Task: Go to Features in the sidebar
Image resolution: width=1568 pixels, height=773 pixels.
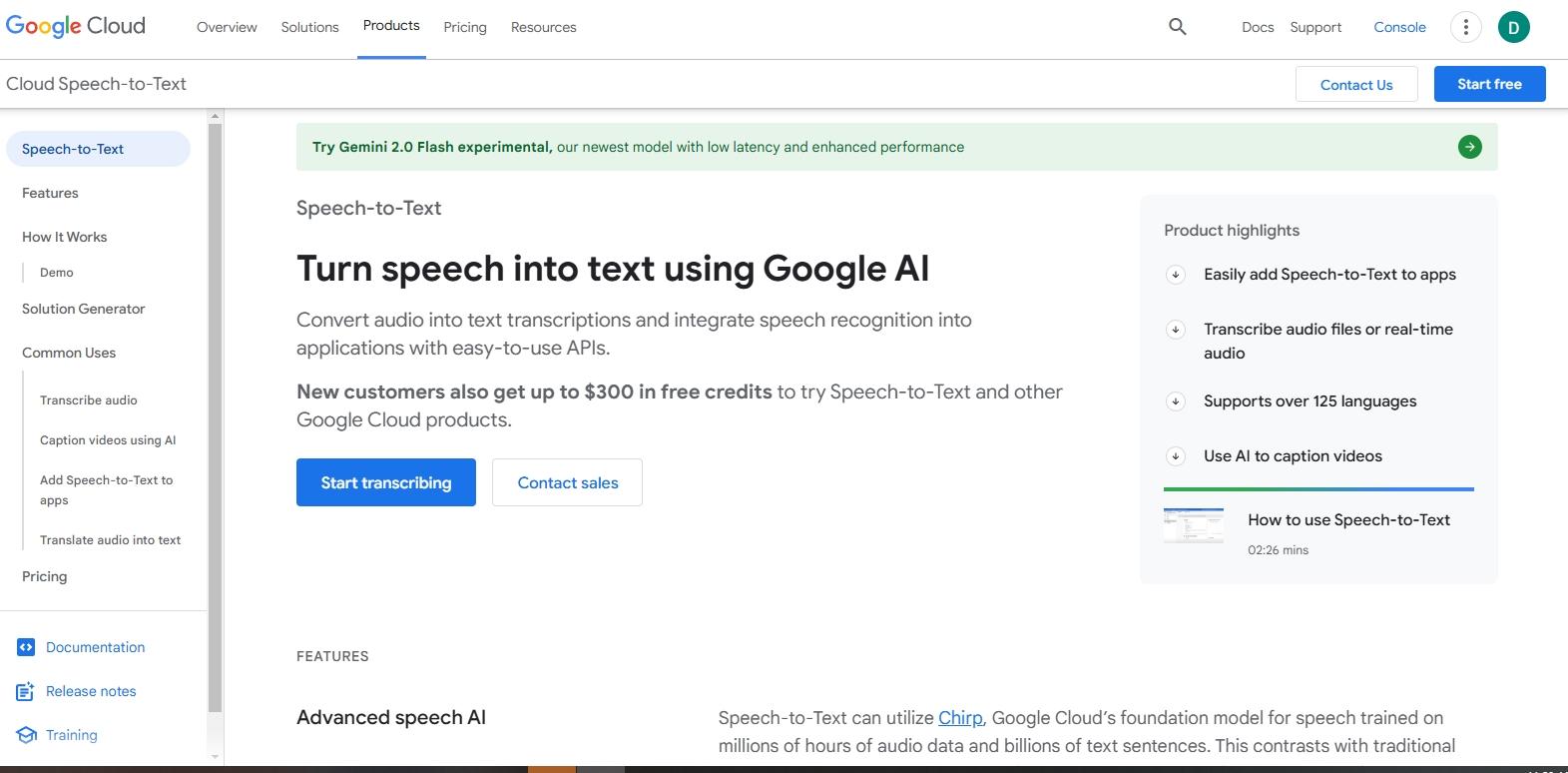Action: point(50,193)
